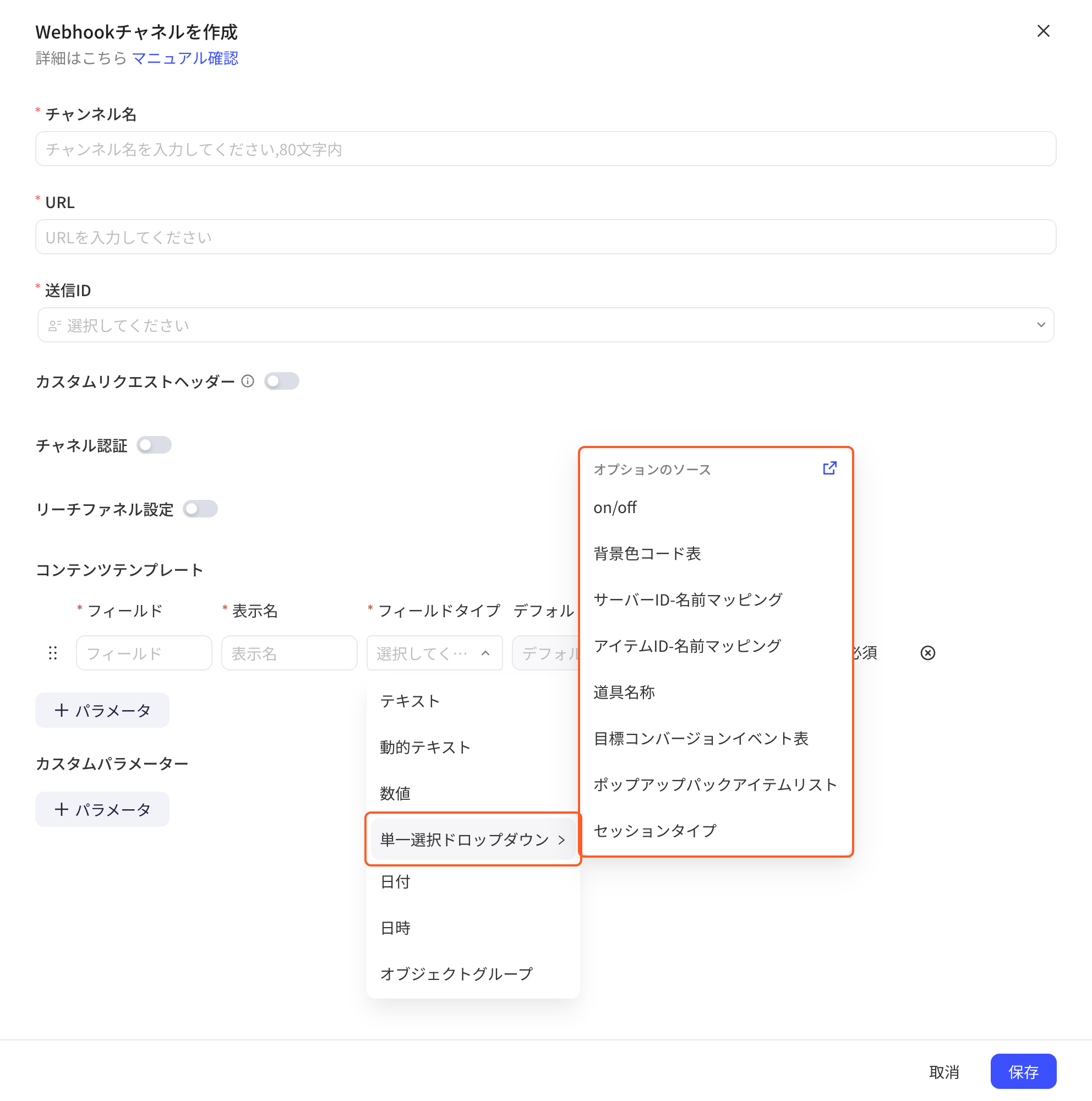The image size is (1092, 1101).
Task: Close the Webhook channel creation dialog
Action: pos(1043,31)
